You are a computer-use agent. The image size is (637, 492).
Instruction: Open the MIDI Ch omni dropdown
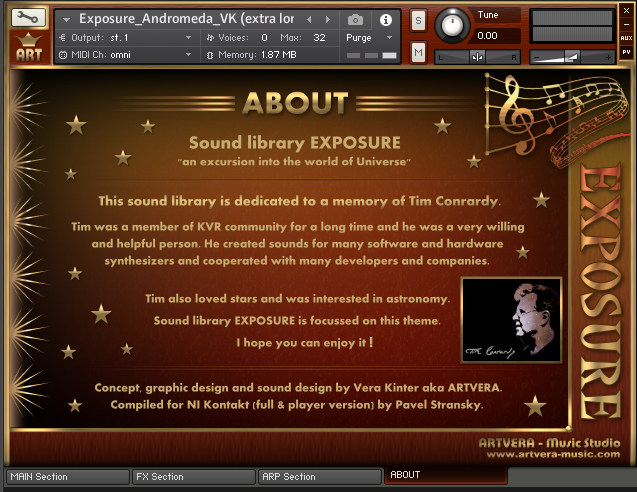tap(126, 55)
